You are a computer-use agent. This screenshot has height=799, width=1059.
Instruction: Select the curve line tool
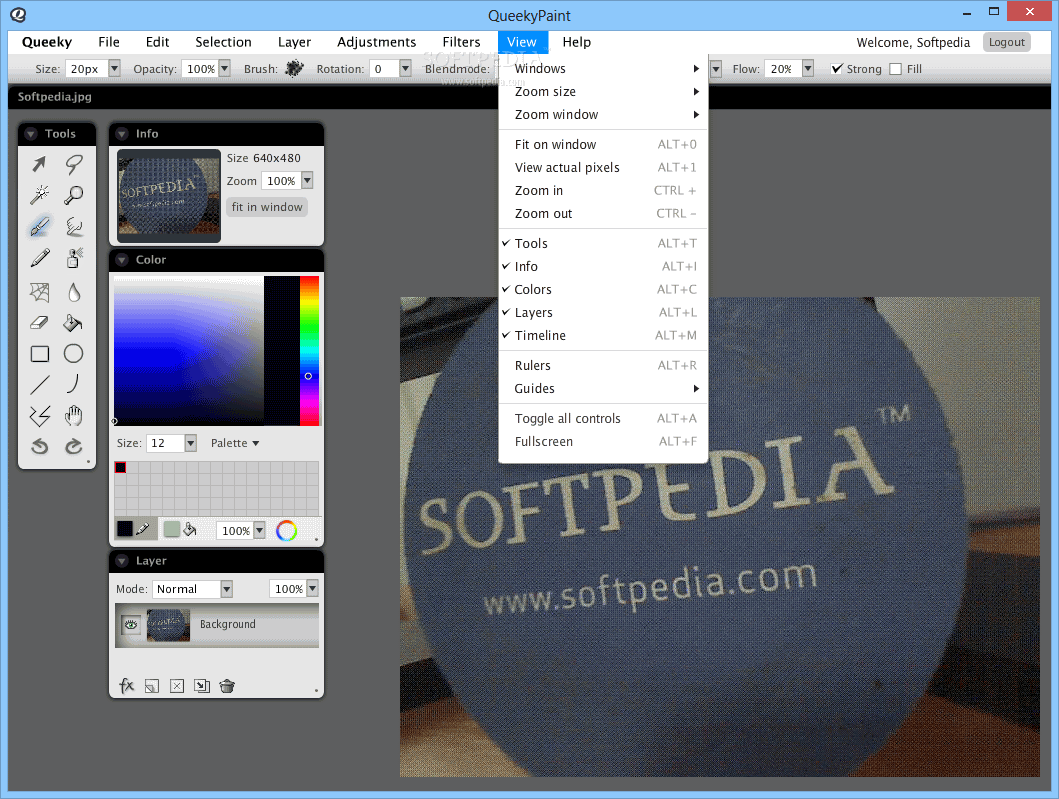(74, 384)
